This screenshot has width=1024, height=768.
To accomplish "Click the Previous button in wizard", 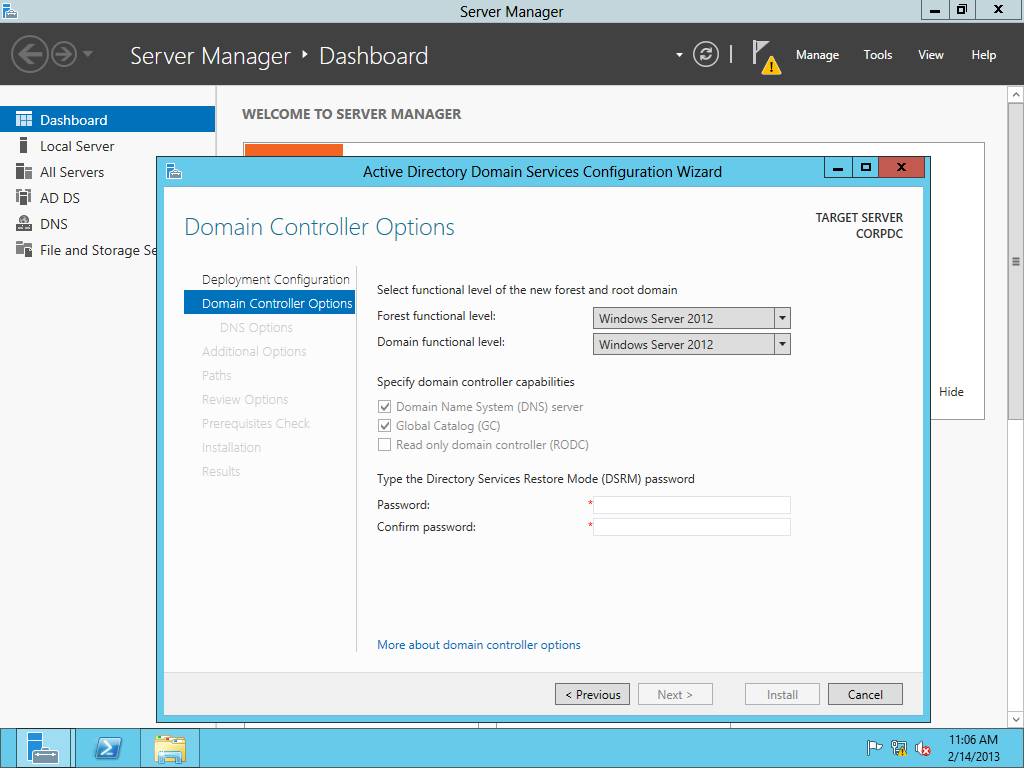I will tap(593, 695).
